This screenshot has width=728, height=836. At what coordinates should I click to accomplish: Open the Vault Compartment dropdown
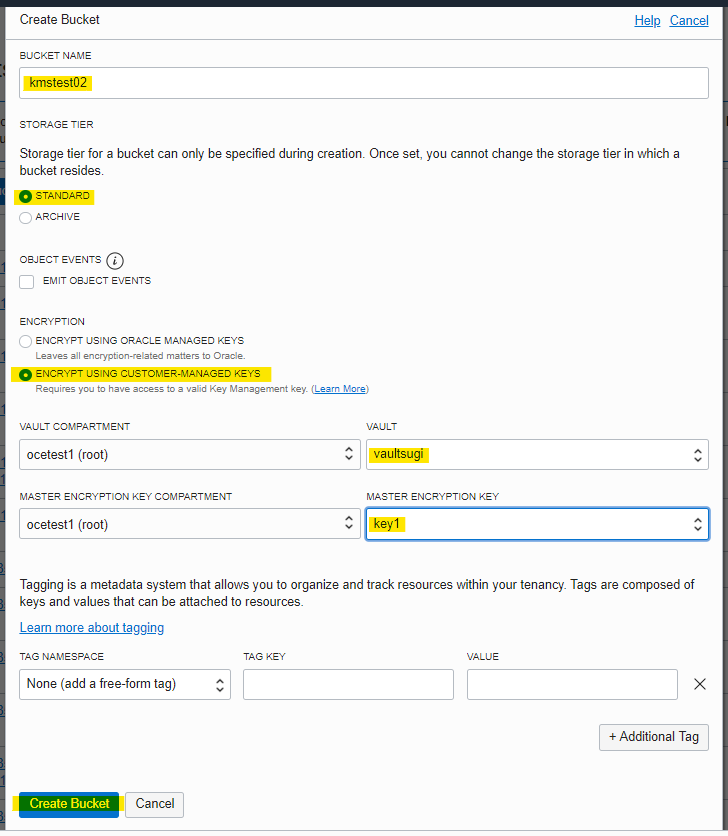[190, 454]
